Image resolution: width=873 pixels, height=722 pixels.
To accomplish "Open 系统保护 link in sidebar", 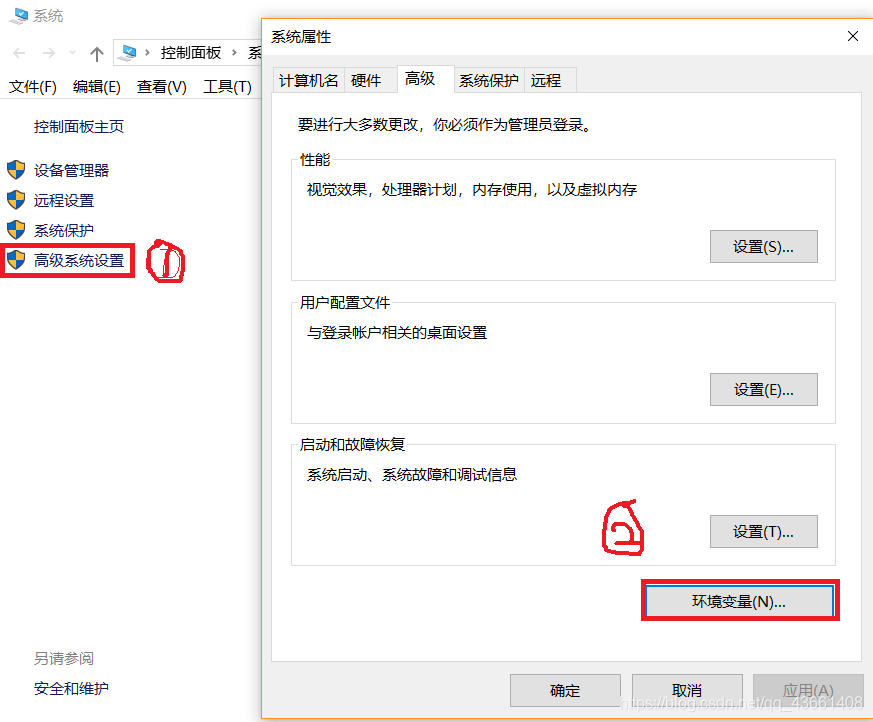I will 64,230.
